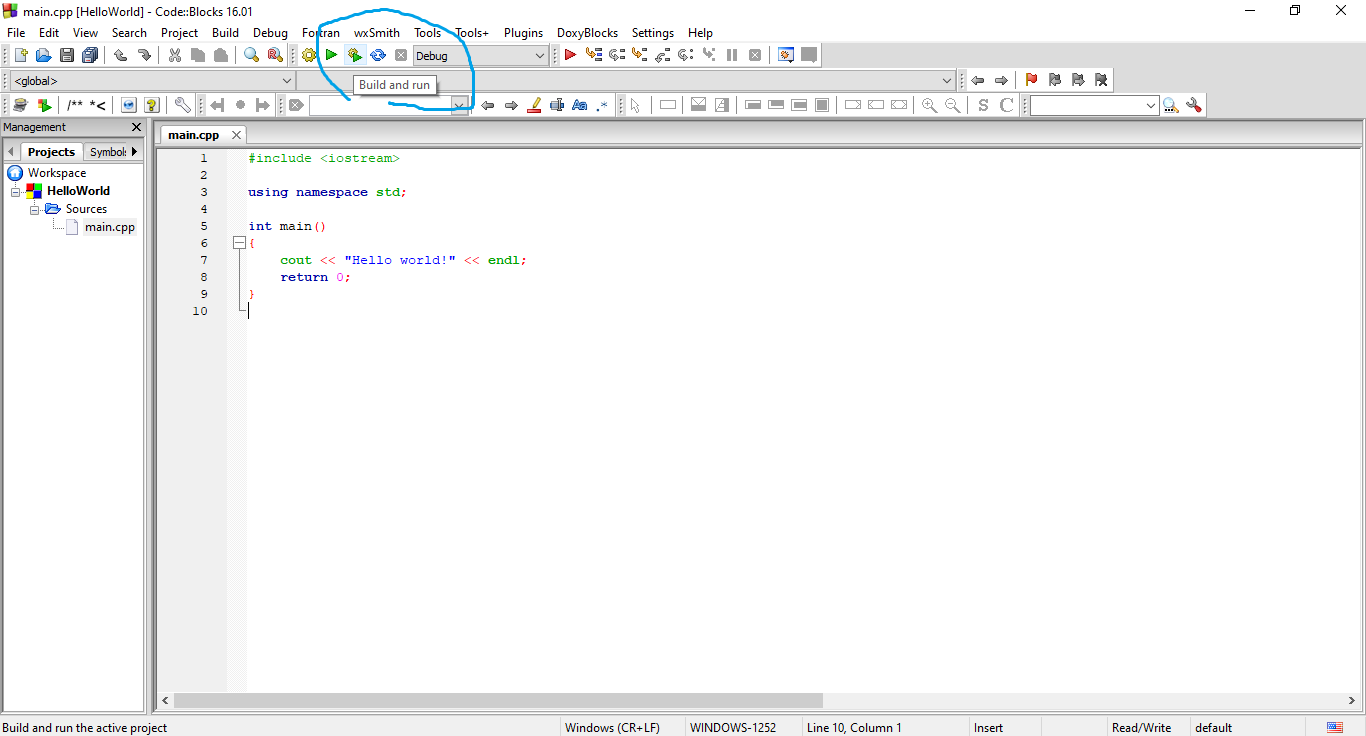1366x736 pixels.
Task: Click the Abort build icon
Action: (401, 55)
